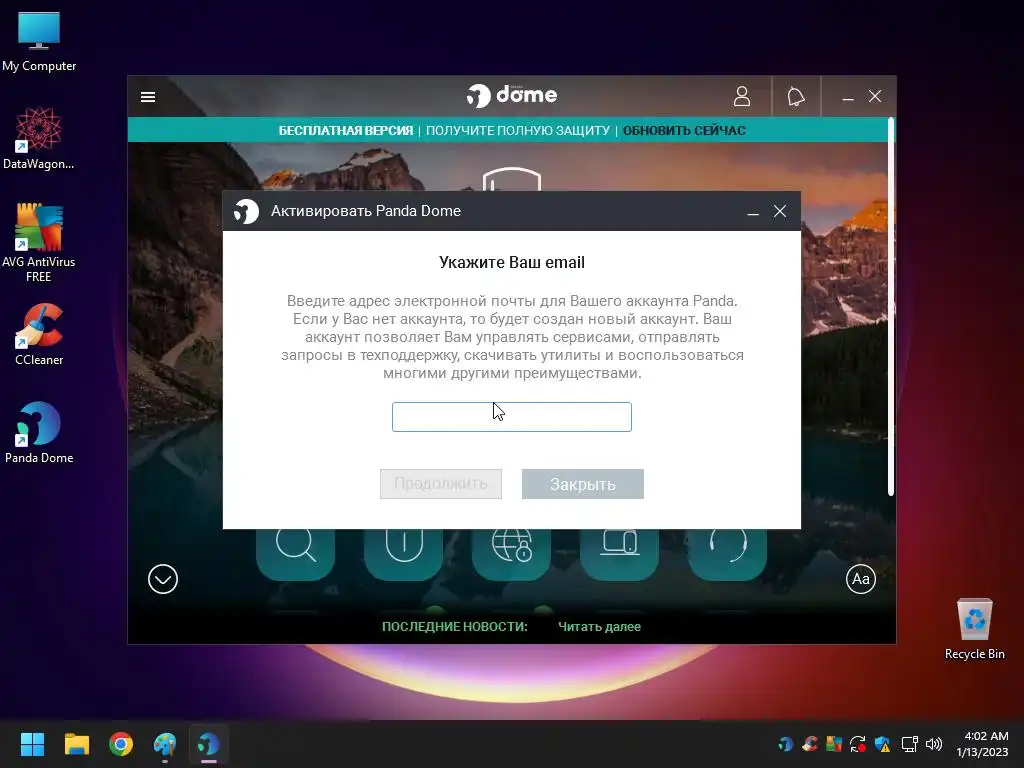Select the Recycle Bin icon
The height and width of the screenshot is (768, 1024).
coord(974,629)
